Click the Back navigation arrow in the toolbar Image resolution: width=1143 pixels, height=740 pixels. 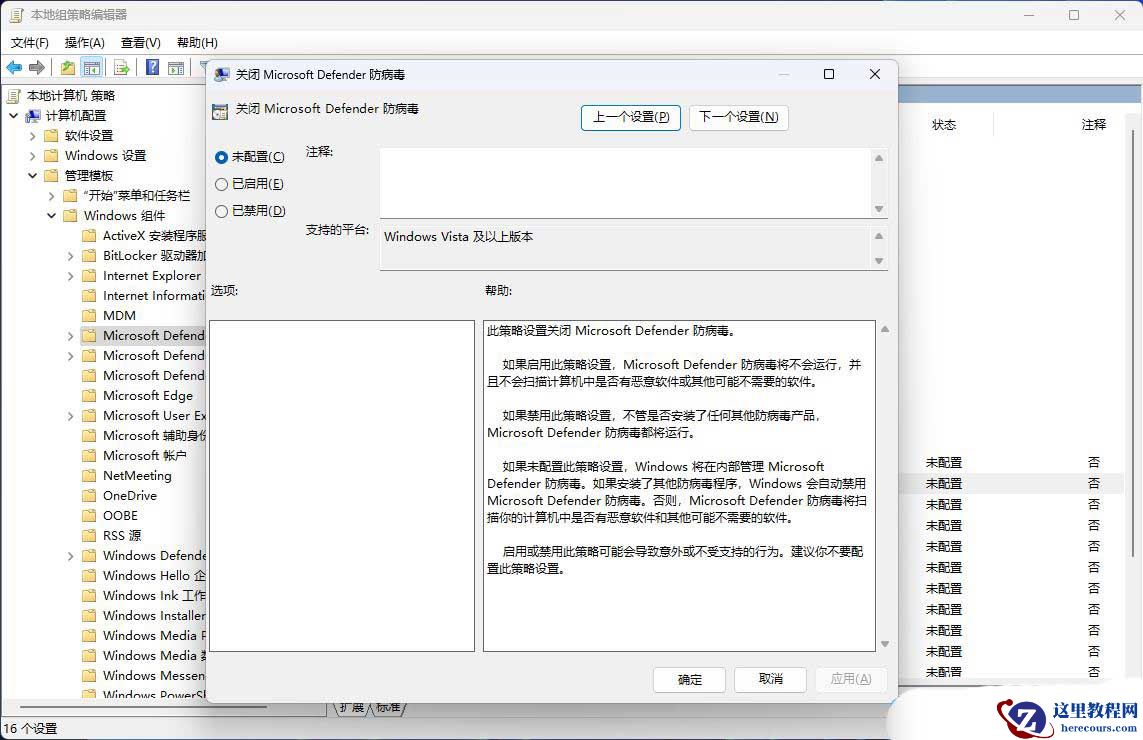(14, 67)
